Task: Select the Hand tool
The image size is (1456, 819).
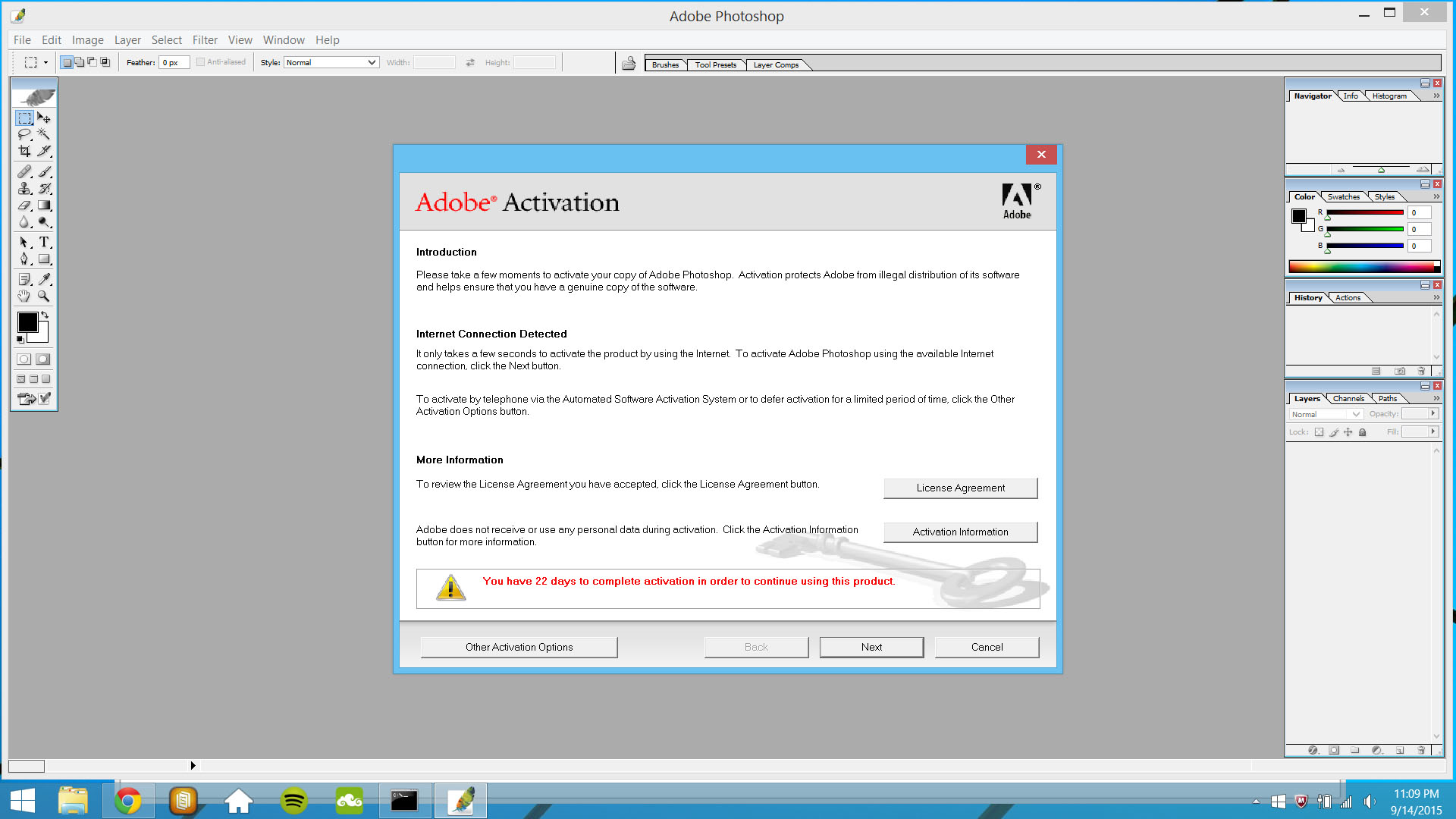Action: (x=24, y=297)
